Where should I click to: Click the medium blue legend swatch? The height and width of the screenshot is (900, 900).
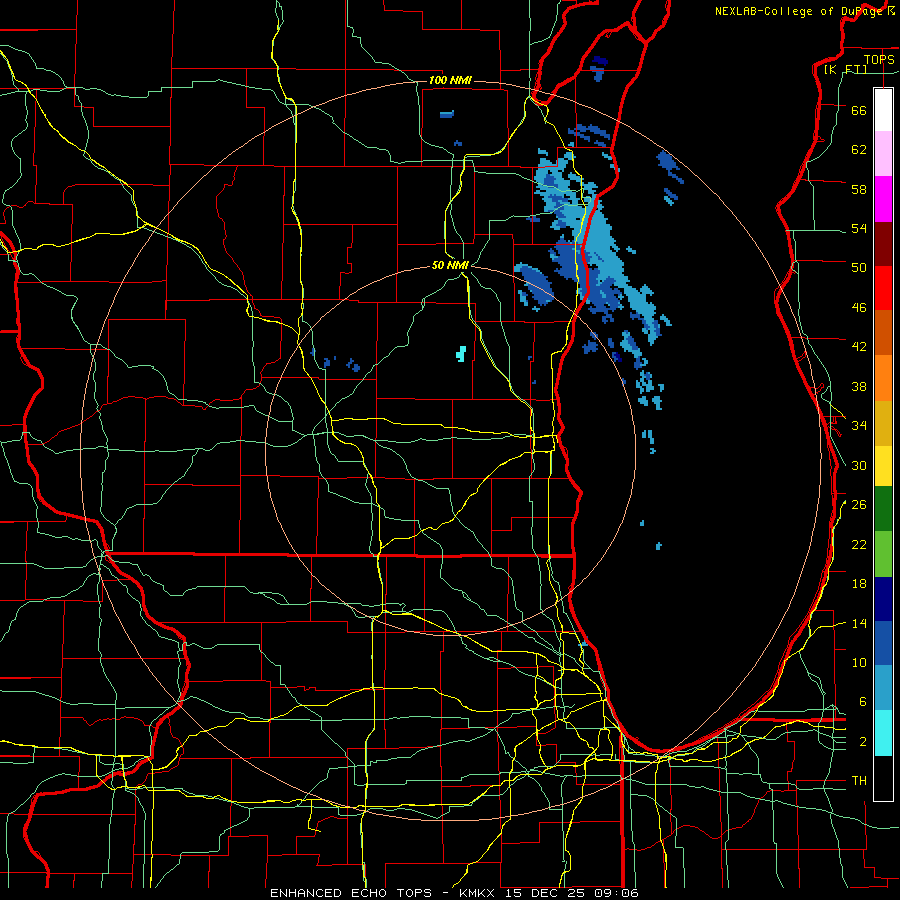click(883, 643)
